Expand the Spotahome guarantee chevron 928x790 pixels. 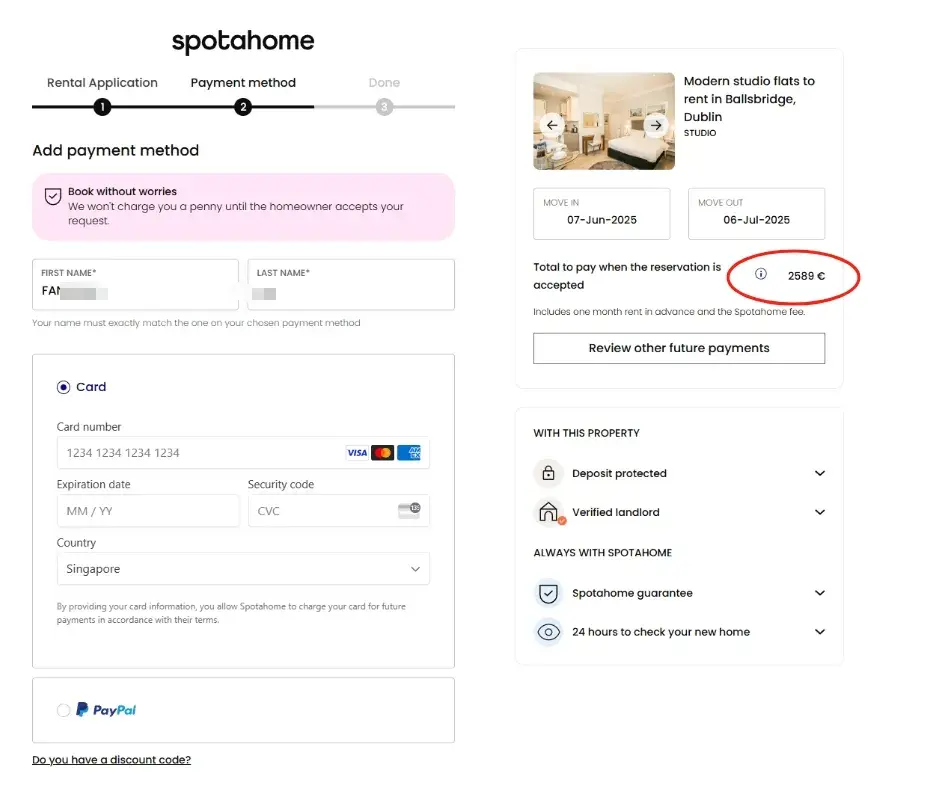[x=820, y=593]
